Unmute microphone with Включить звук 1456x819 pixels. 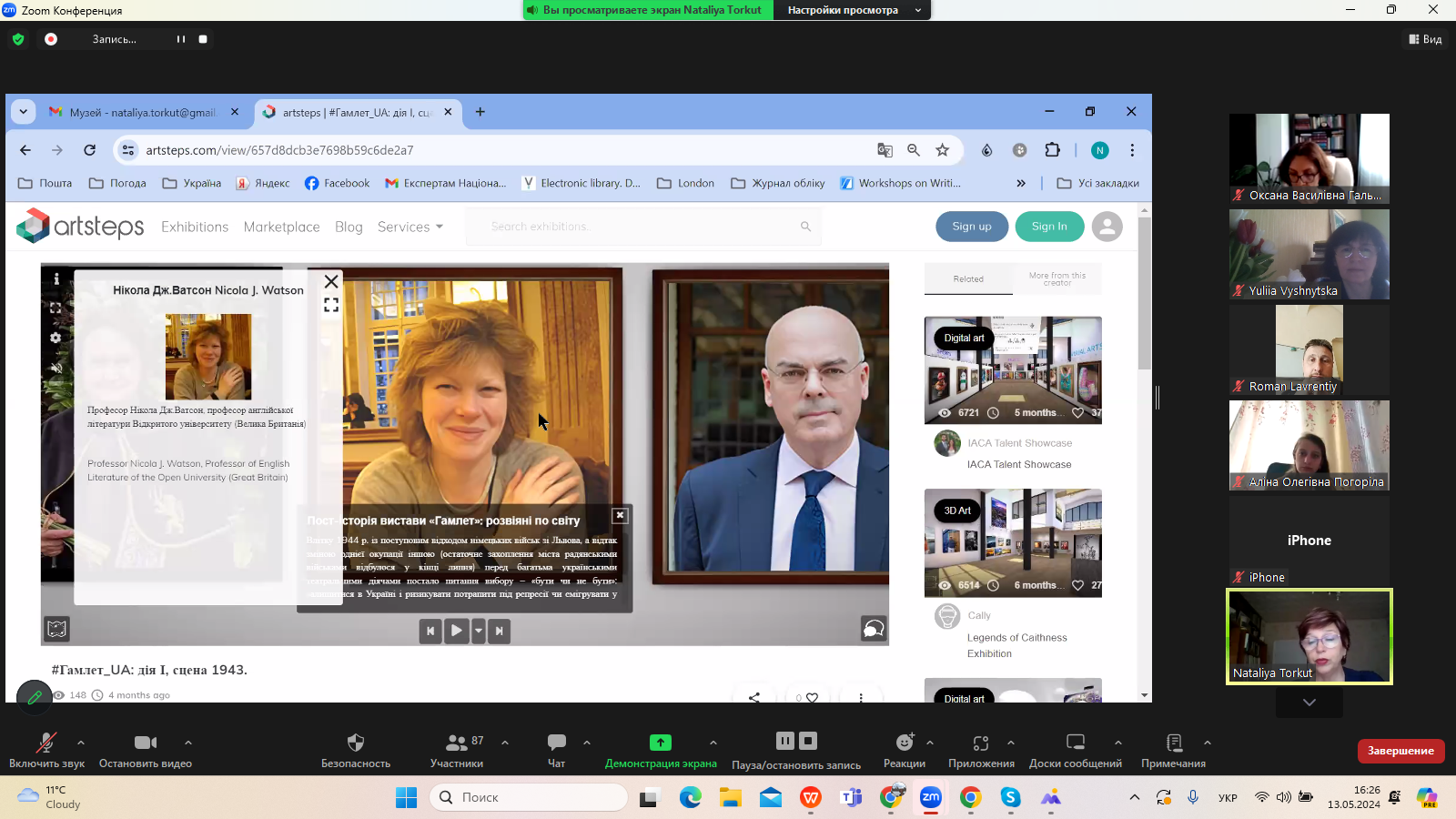45,743
